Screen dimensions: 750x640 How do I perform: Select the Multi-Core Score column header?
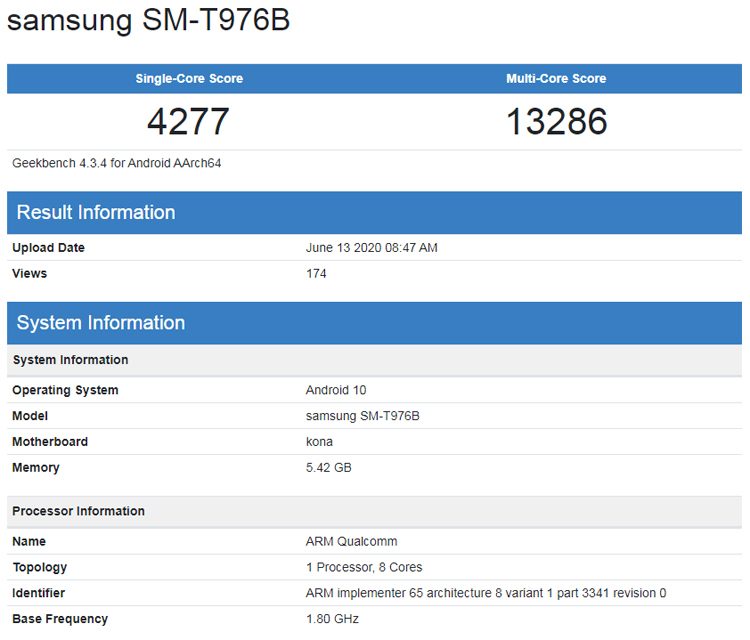(556, 79)
